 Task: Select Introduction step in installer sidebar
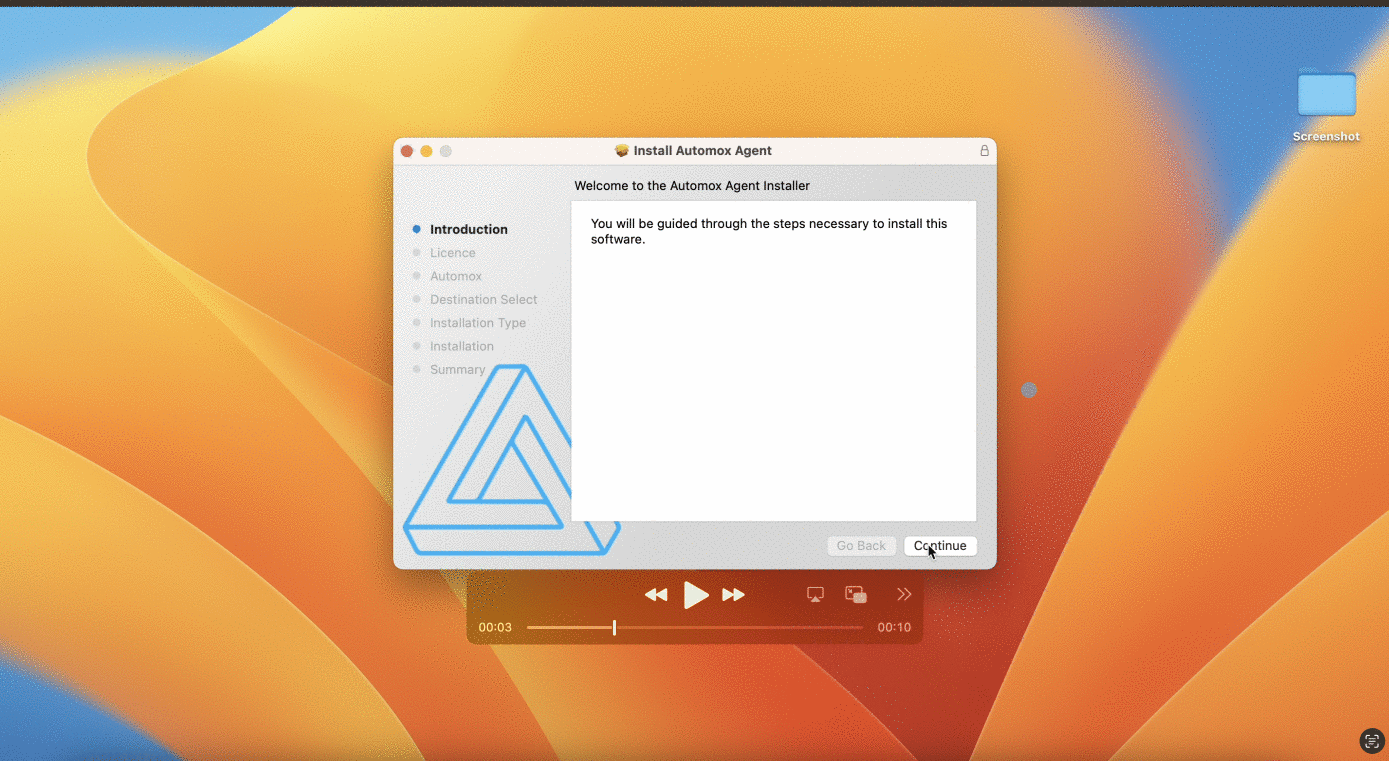pyautogui.click(x=469, y=229)
